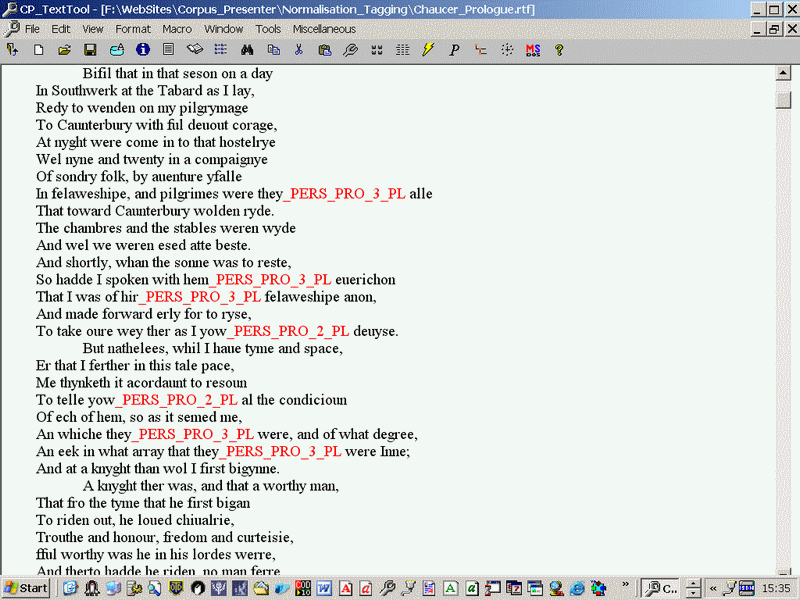The width and height of the screenshot is (800, 600).
Task: Click the blue information icon
Action: (143, 49)
